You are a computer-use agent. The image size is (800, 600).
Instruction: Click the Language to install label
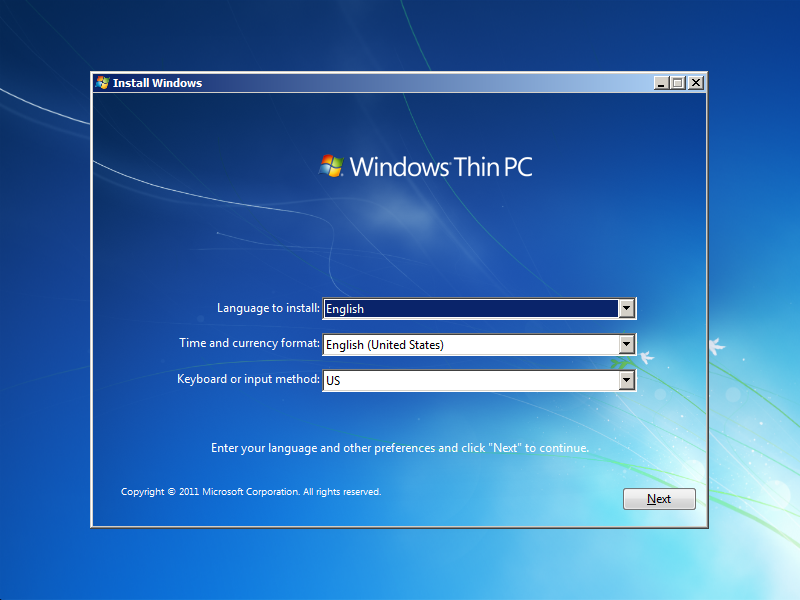click(270, 308)
